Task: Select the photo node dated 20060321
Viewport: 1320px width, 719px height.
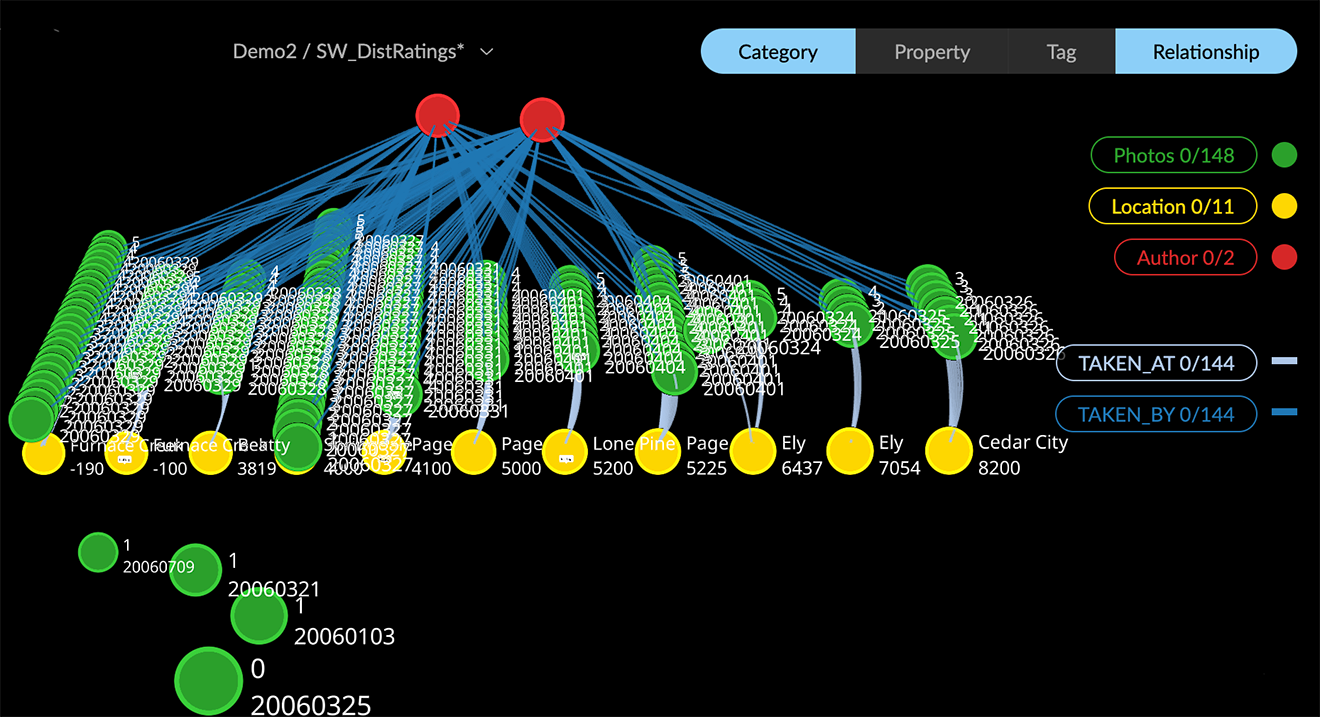Action: tap(196, 571)
